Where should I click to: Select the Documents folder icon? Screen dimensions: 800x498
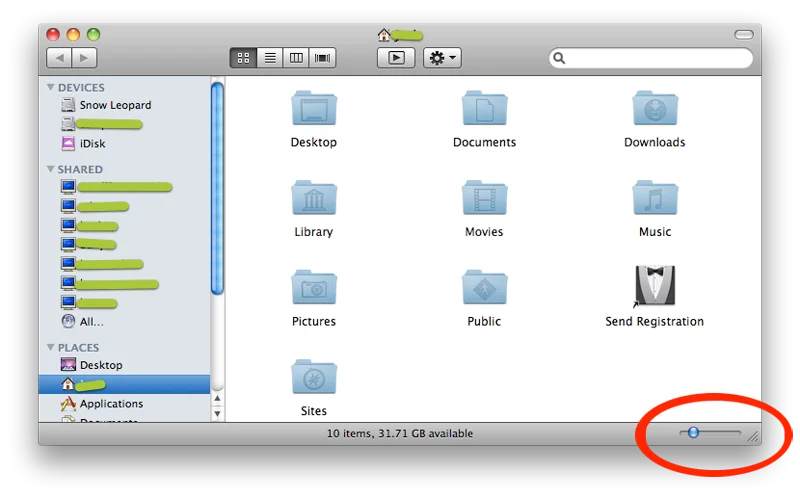pyautogui.click(x=484, y=108)
